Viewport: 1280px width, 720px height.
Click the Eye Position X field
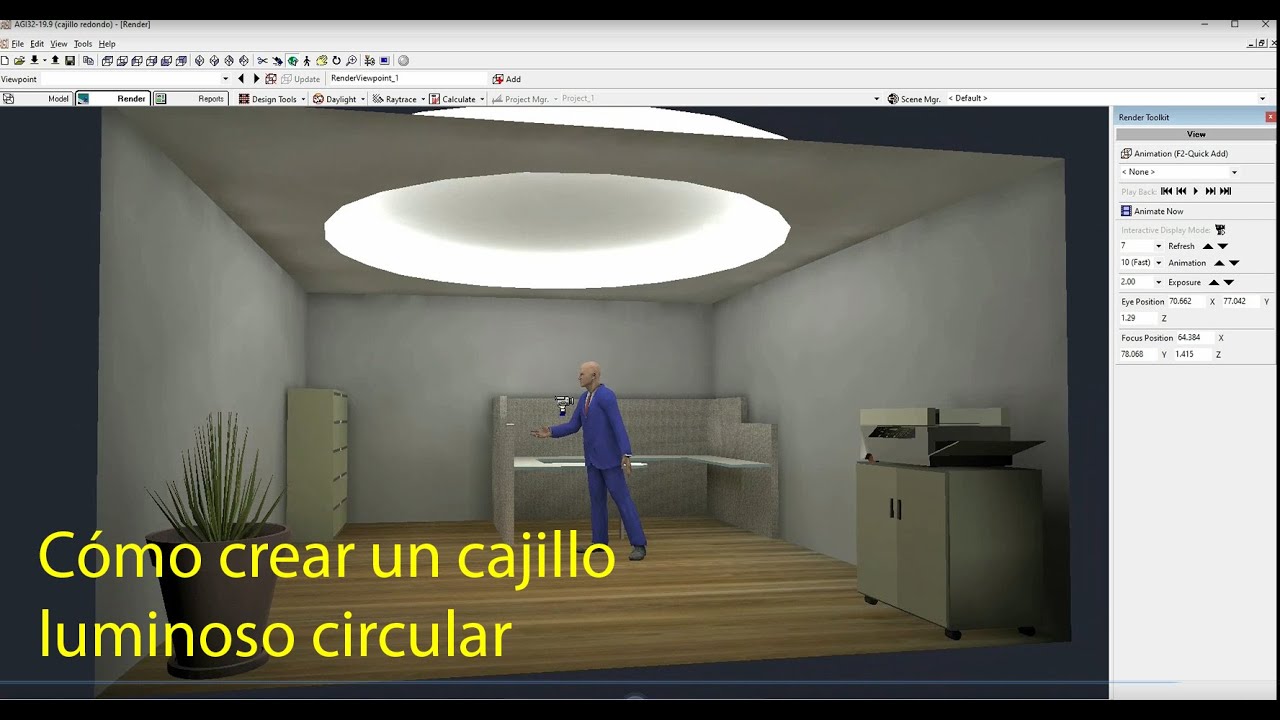click(1186, 301)
